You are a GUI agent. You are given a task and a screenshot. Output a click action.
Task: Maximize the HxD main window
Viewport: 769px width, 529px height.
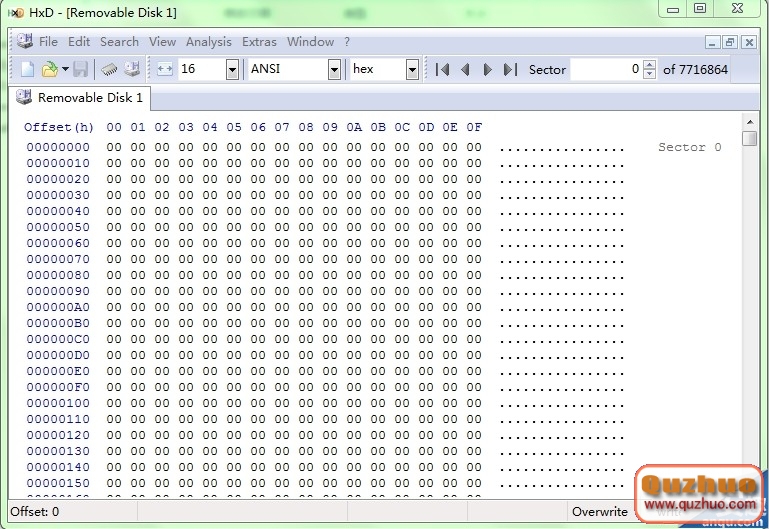click(700, 8)
